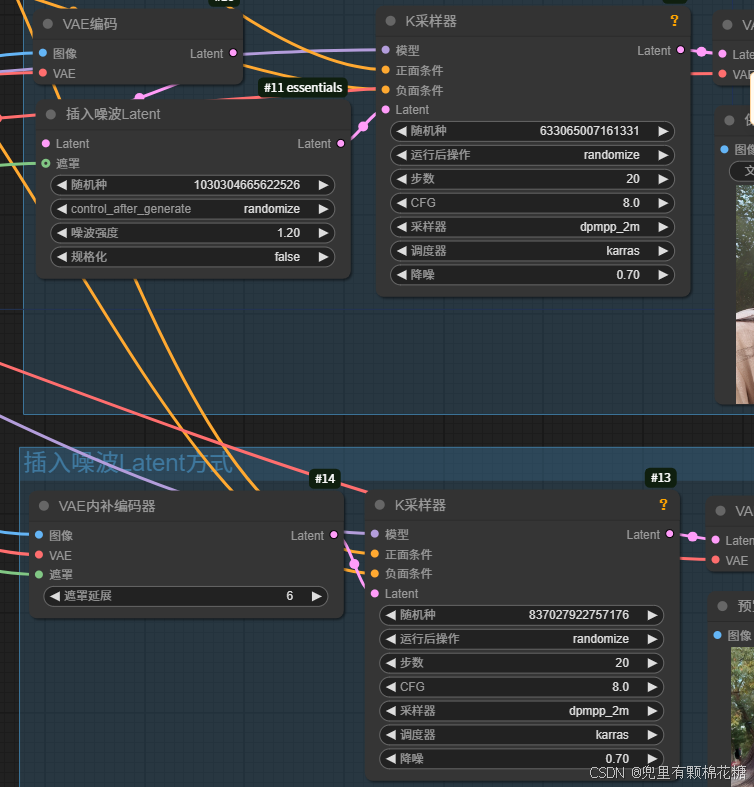Click the #13 node badge

tap(661, 478)
